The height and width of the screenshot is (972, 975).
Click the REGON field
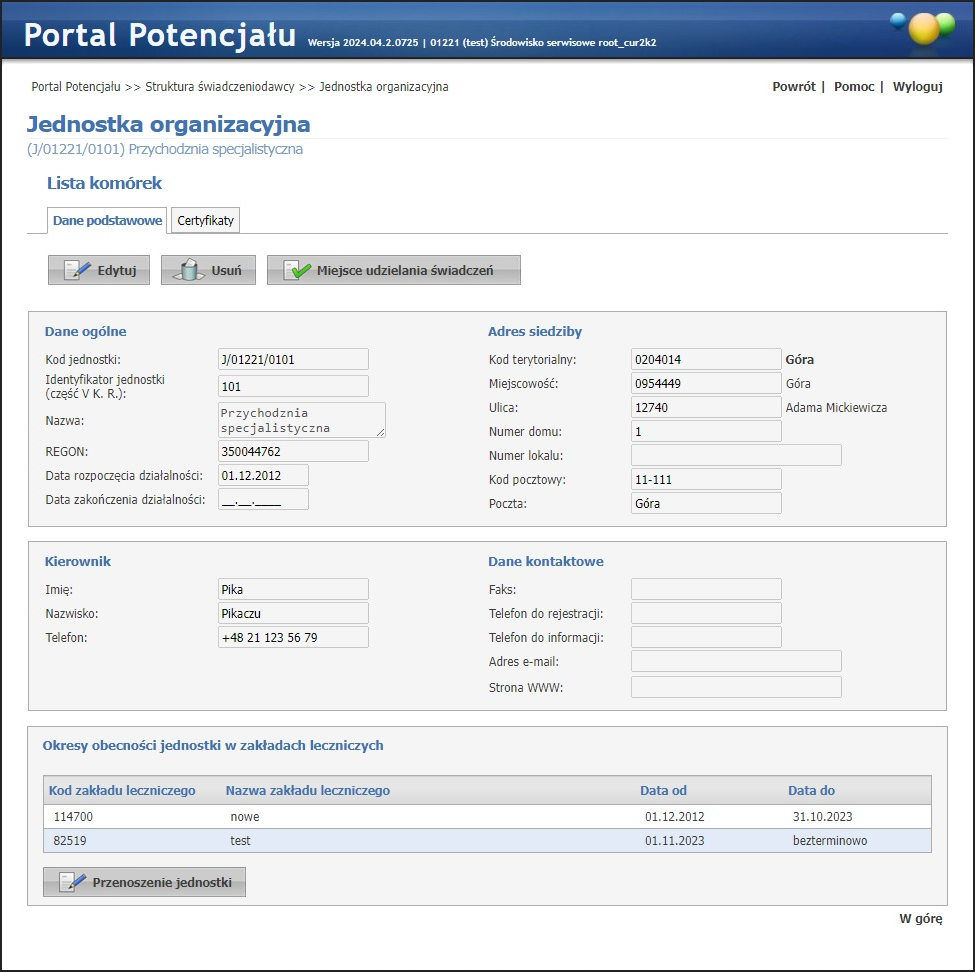[x=293, y=451]
